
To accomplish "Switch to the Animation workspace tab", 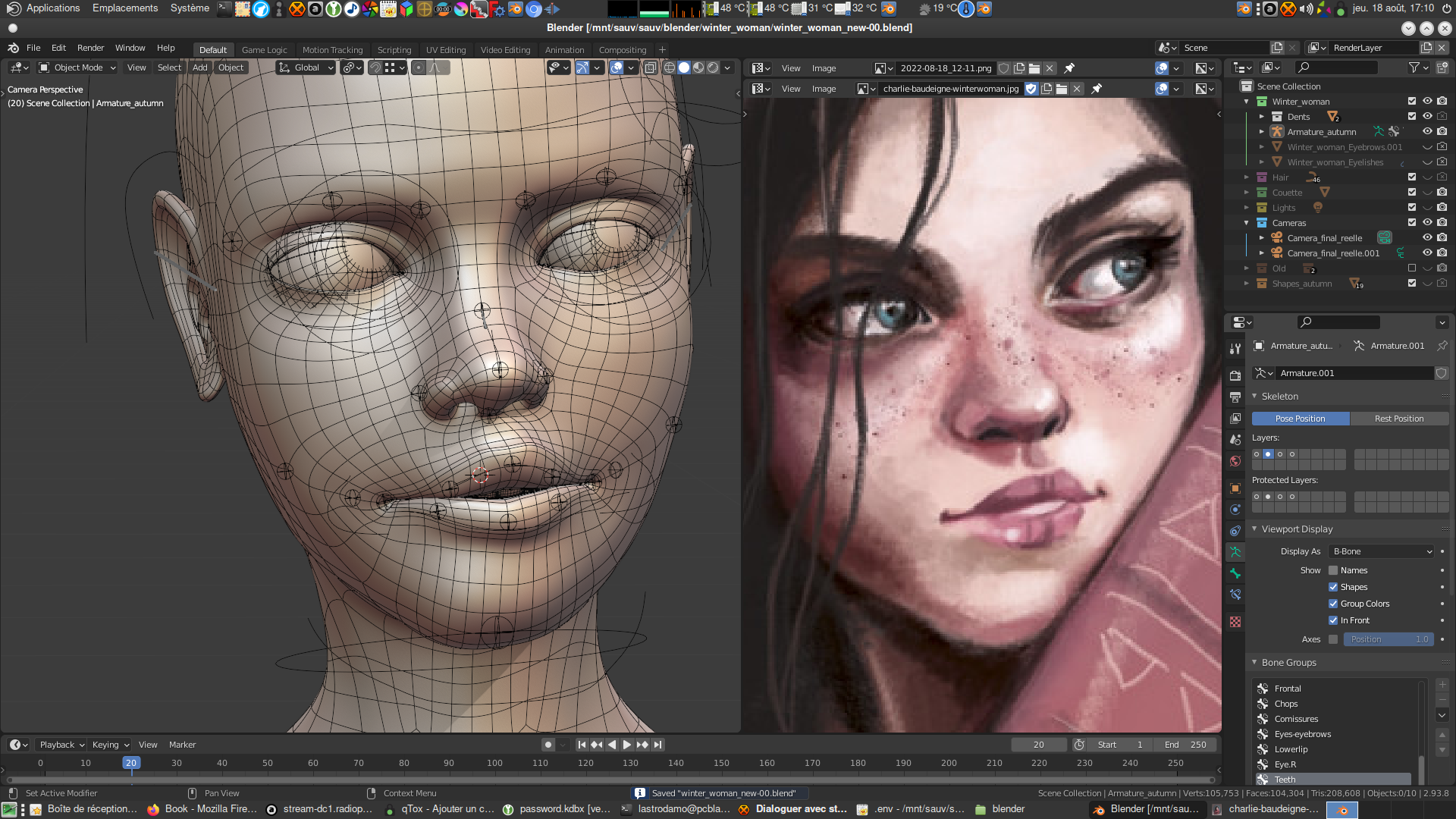I will [564, 50].
